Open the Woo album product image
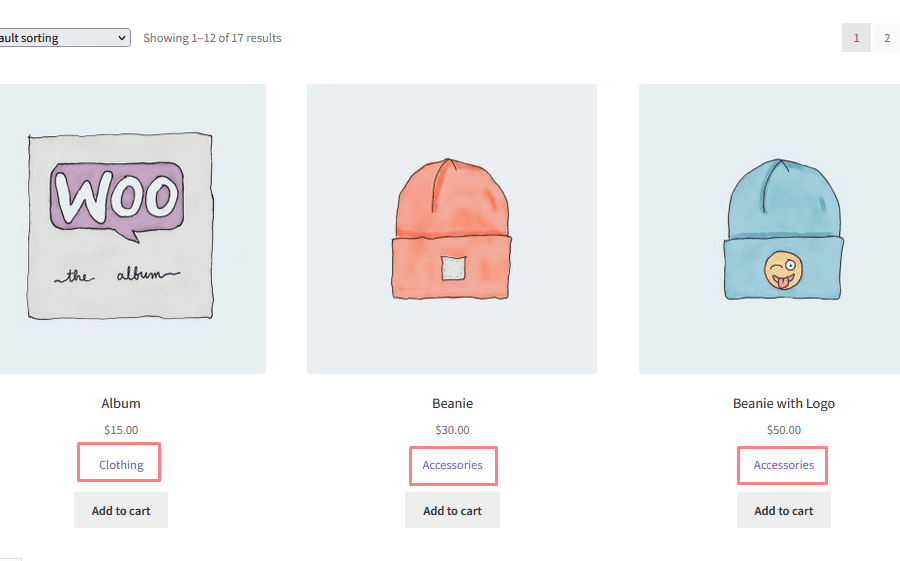 (x=133, y=229)
